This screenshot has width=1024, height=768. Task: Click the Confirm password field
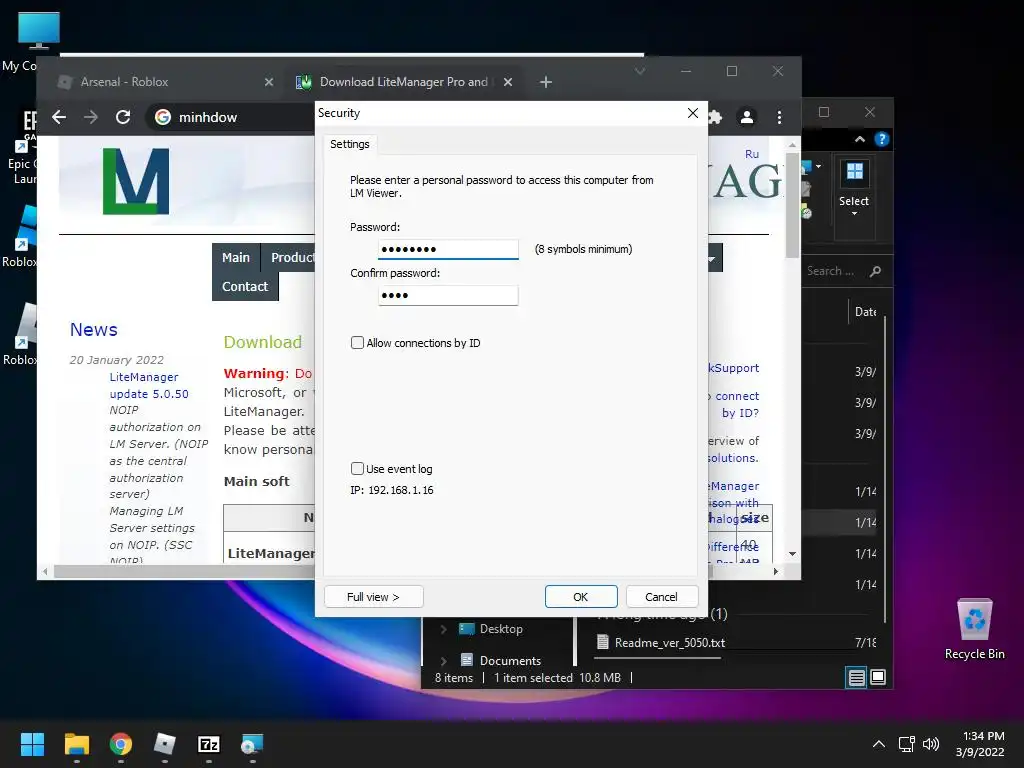click(448, 295)
